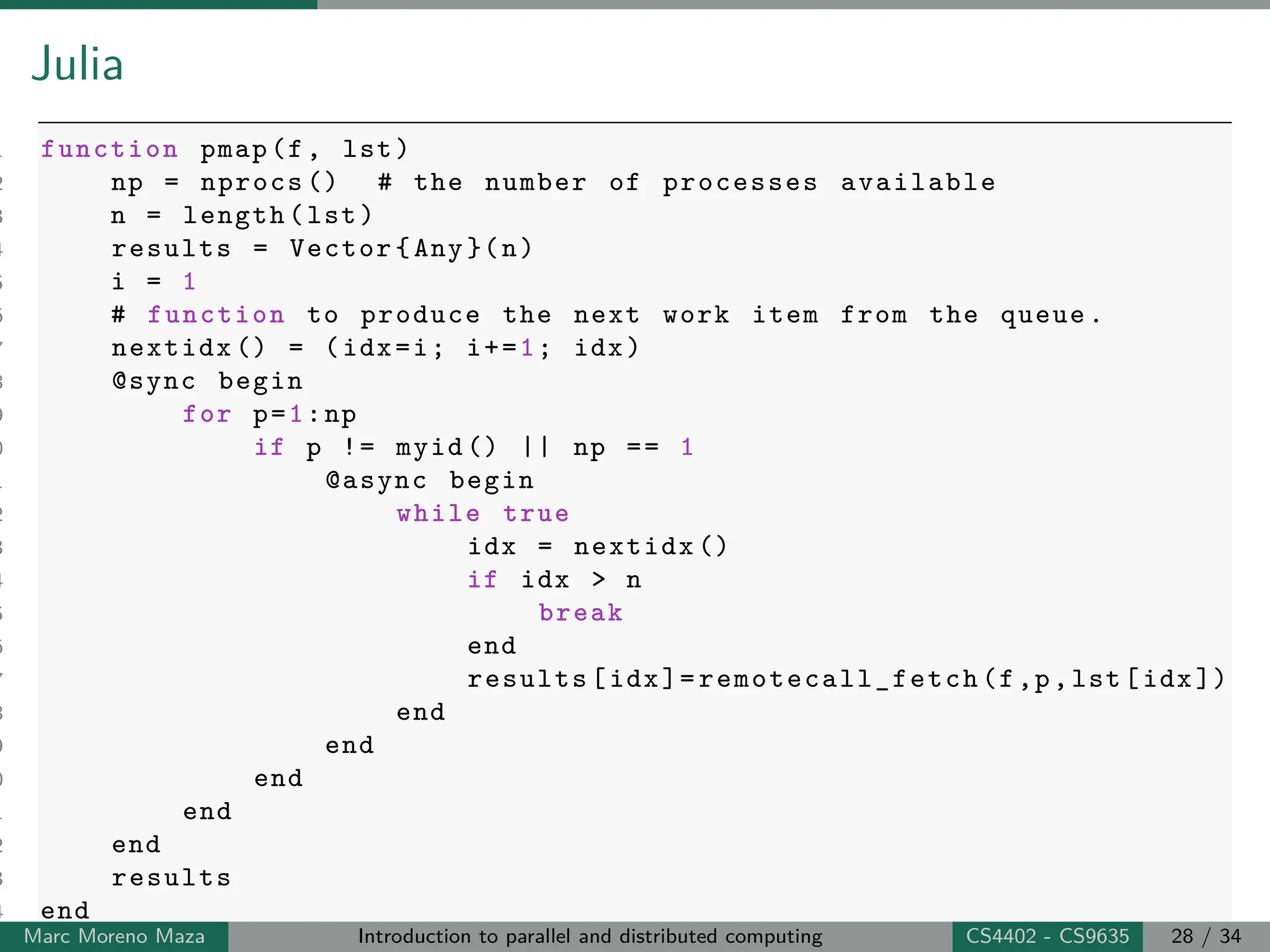Image resolution: width=1270 pixels, height=952 pixels.
Task: Click the 'results[idx]=remotecall_fetch(f,p,lst[idx])' line
Action: point(846,679)
